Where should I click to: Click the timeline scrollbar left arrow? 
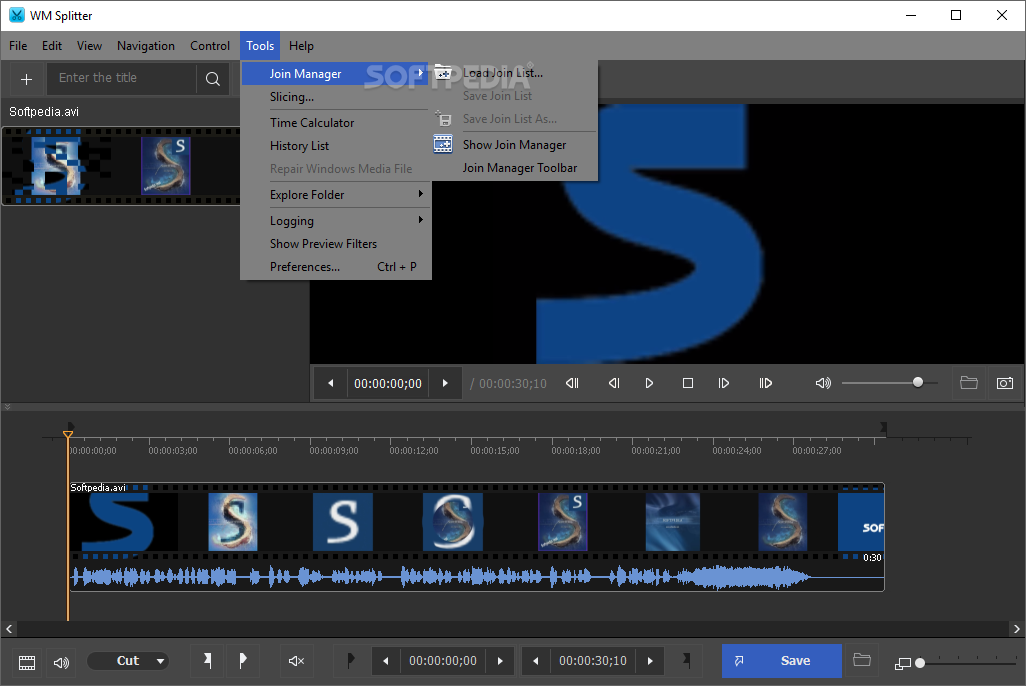pyautogui.click(x=9, y=629)
